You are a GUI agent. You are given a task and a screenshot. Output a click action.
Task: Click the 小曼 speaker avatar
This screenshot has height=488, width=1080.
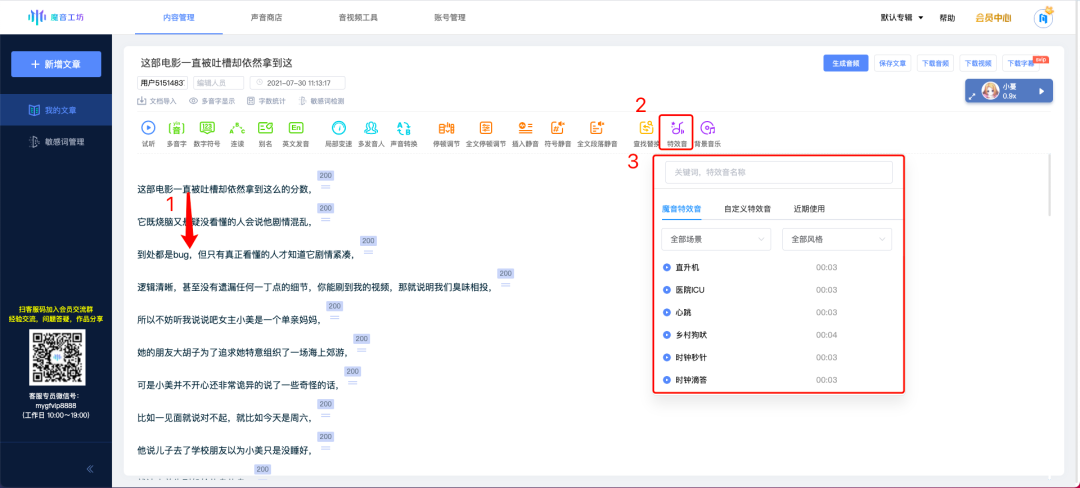(990, 91)
